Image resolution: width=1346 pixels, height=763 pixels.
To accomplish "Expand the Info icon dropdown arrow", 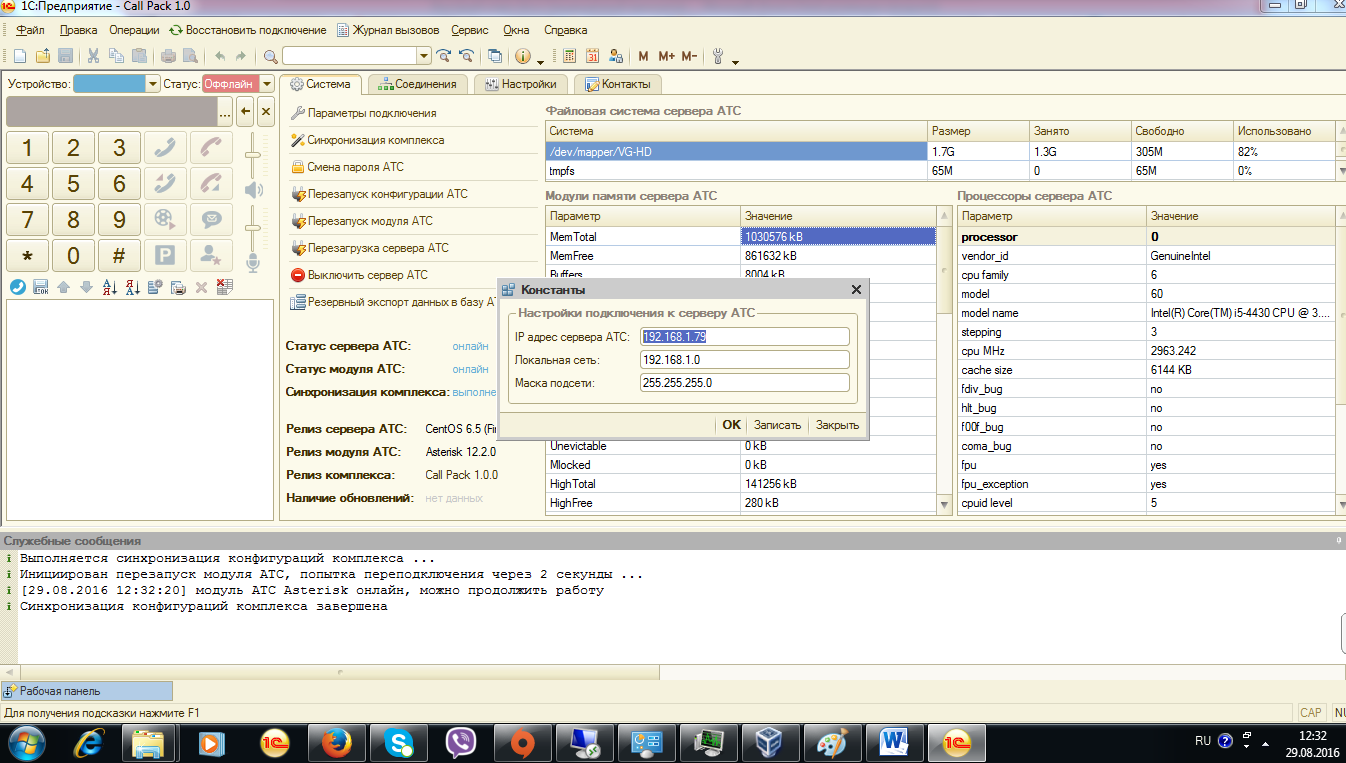I will pos(540,61).
